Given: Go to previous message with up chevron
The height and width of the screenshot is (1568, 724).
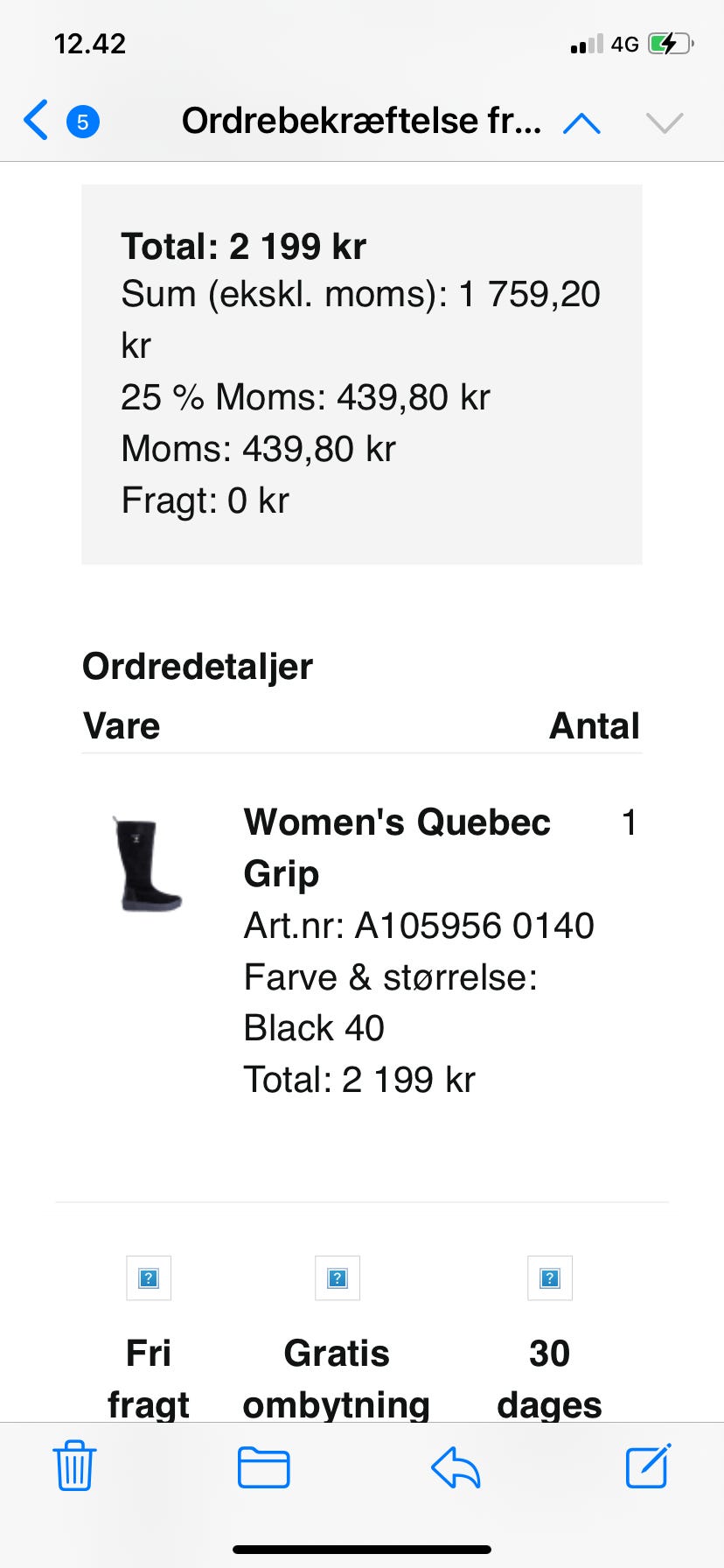Looking at the screenshot, I should click(581, 123).
